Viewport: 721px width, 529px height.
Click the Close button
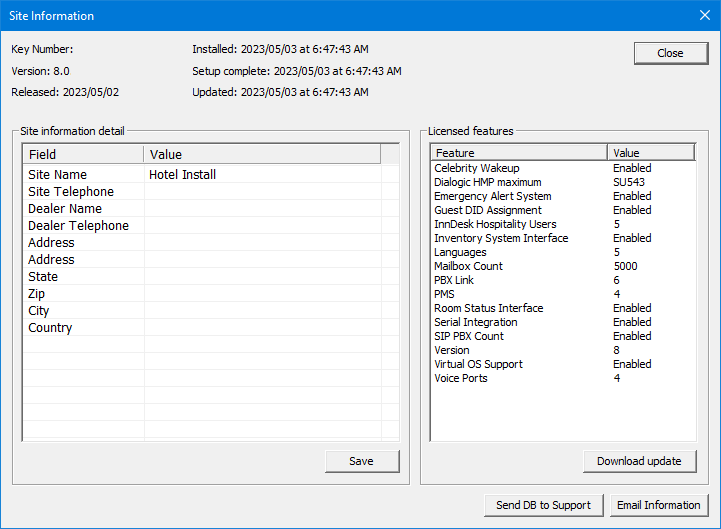pos(670,53)
